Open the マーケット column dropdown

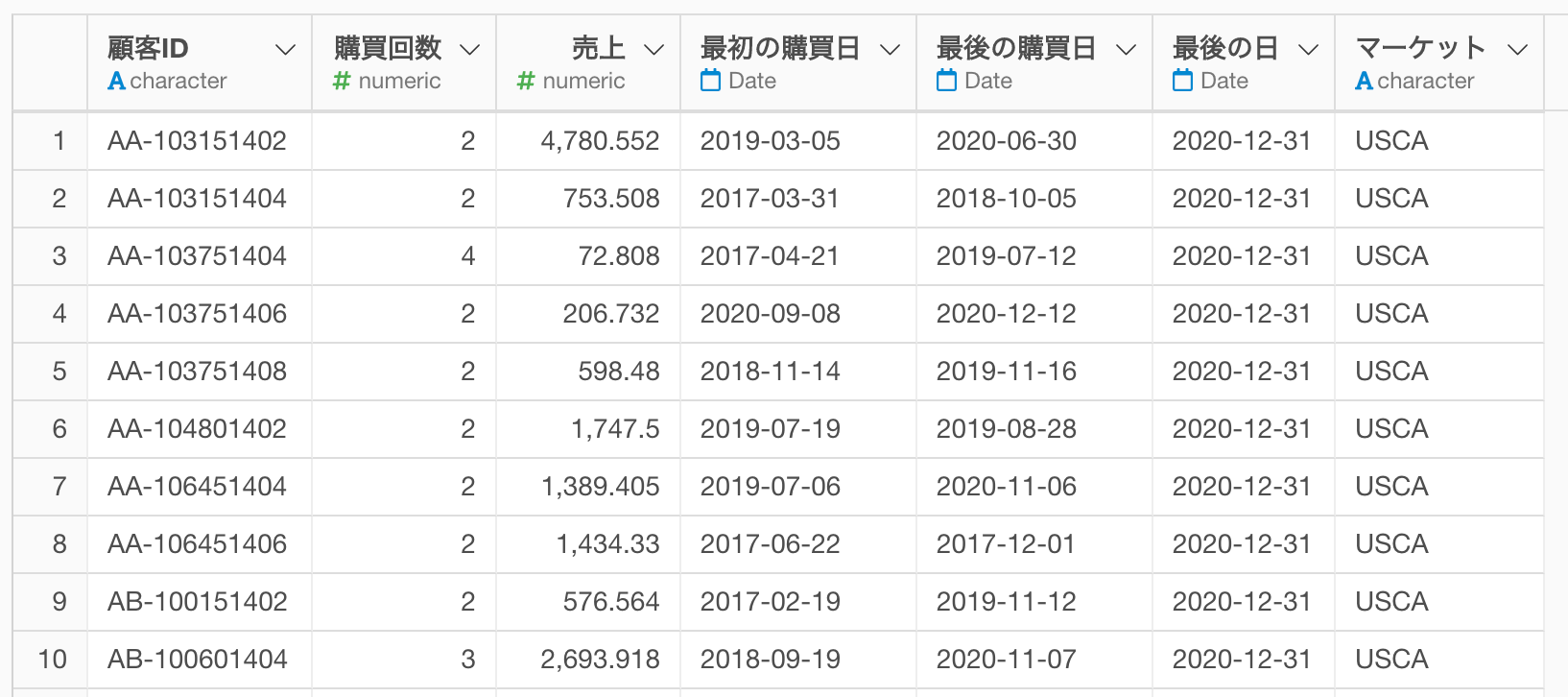pos(1517,50)
